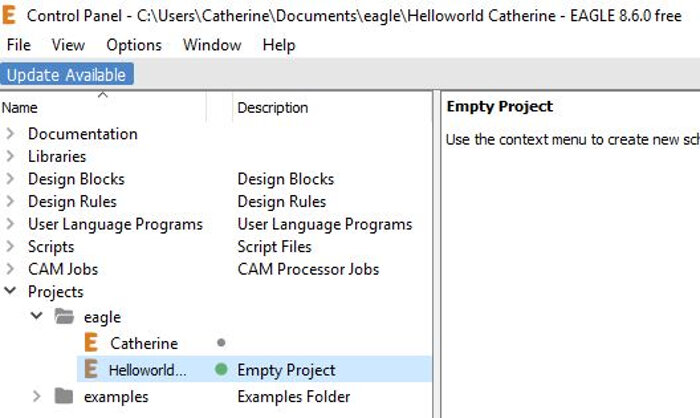Image resolution: width=700 pixels, height=418 pixels.
Task: Open the View menu
Action: pyautogui.click(x=68, y=45)
